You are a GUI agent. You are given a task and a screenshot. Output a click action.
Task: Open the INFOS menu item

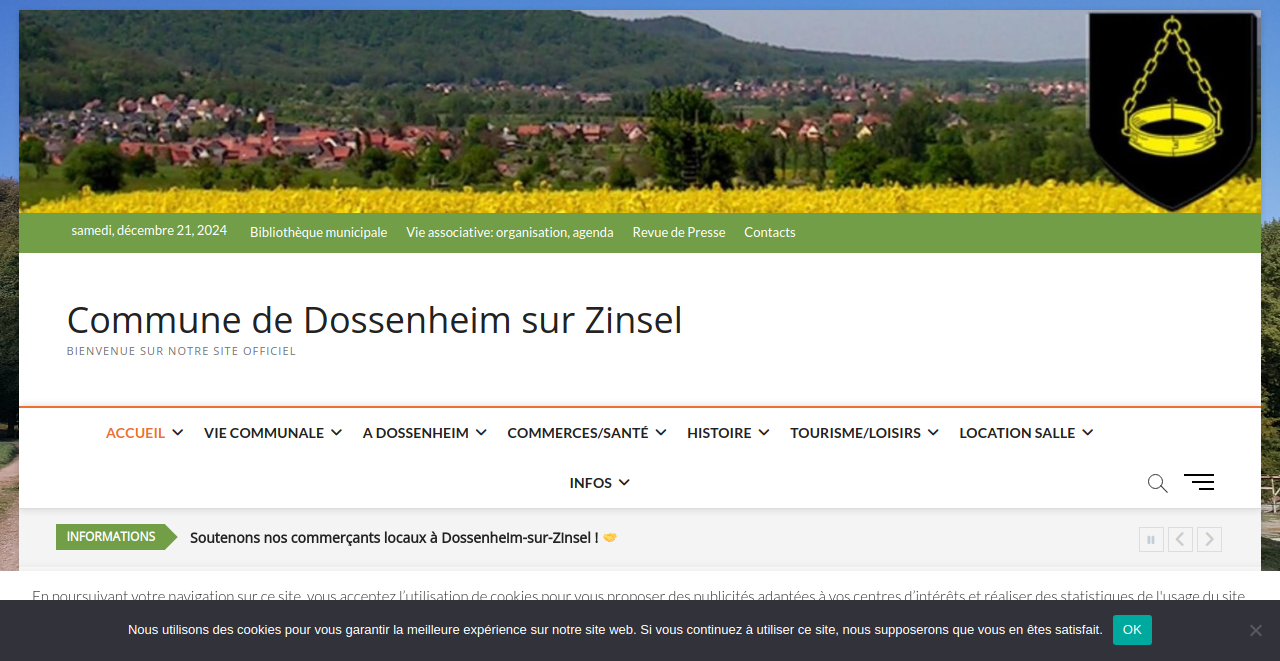pyautogui.click(x=591, y=483)
